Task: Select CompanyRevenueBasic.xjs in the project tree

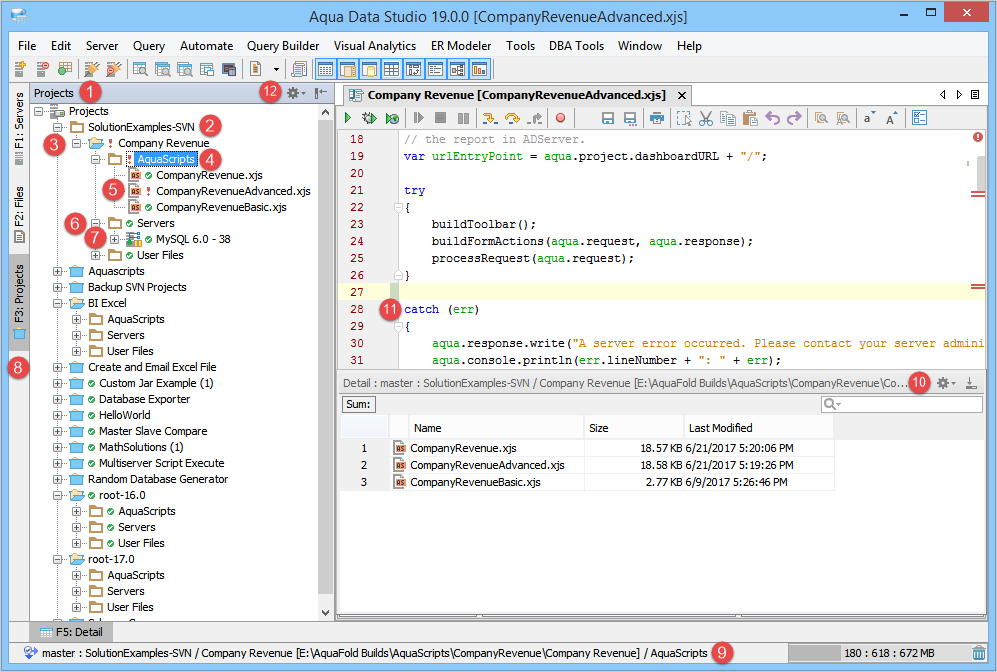Action: tap(221, 207)
